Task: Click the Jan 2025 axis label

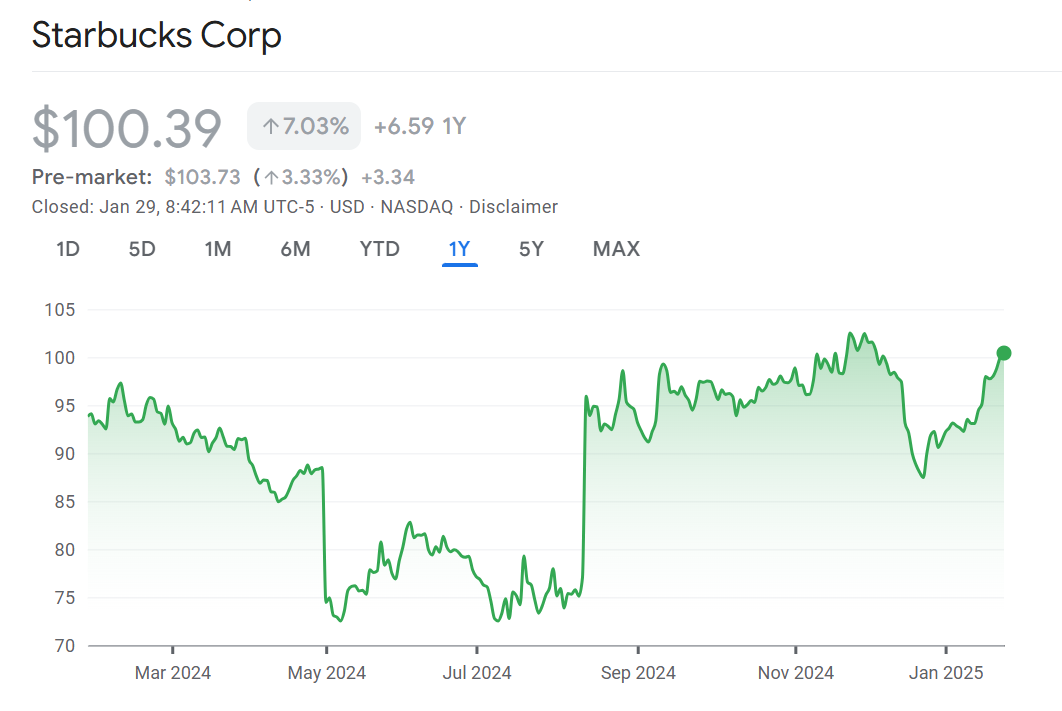Action: pos(946,673)
